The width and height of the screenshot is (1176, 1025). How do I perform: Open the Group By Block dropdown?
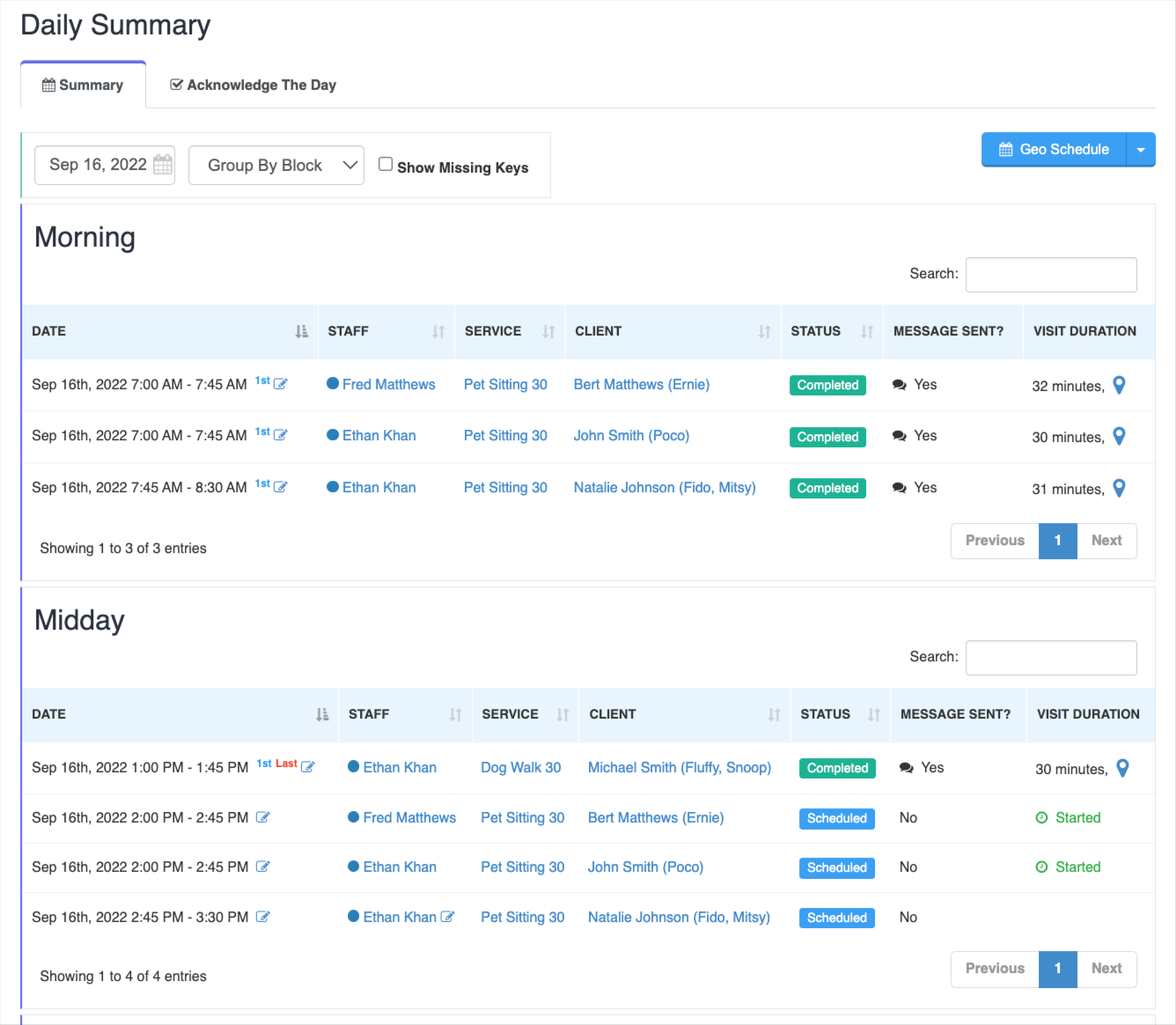276,166
